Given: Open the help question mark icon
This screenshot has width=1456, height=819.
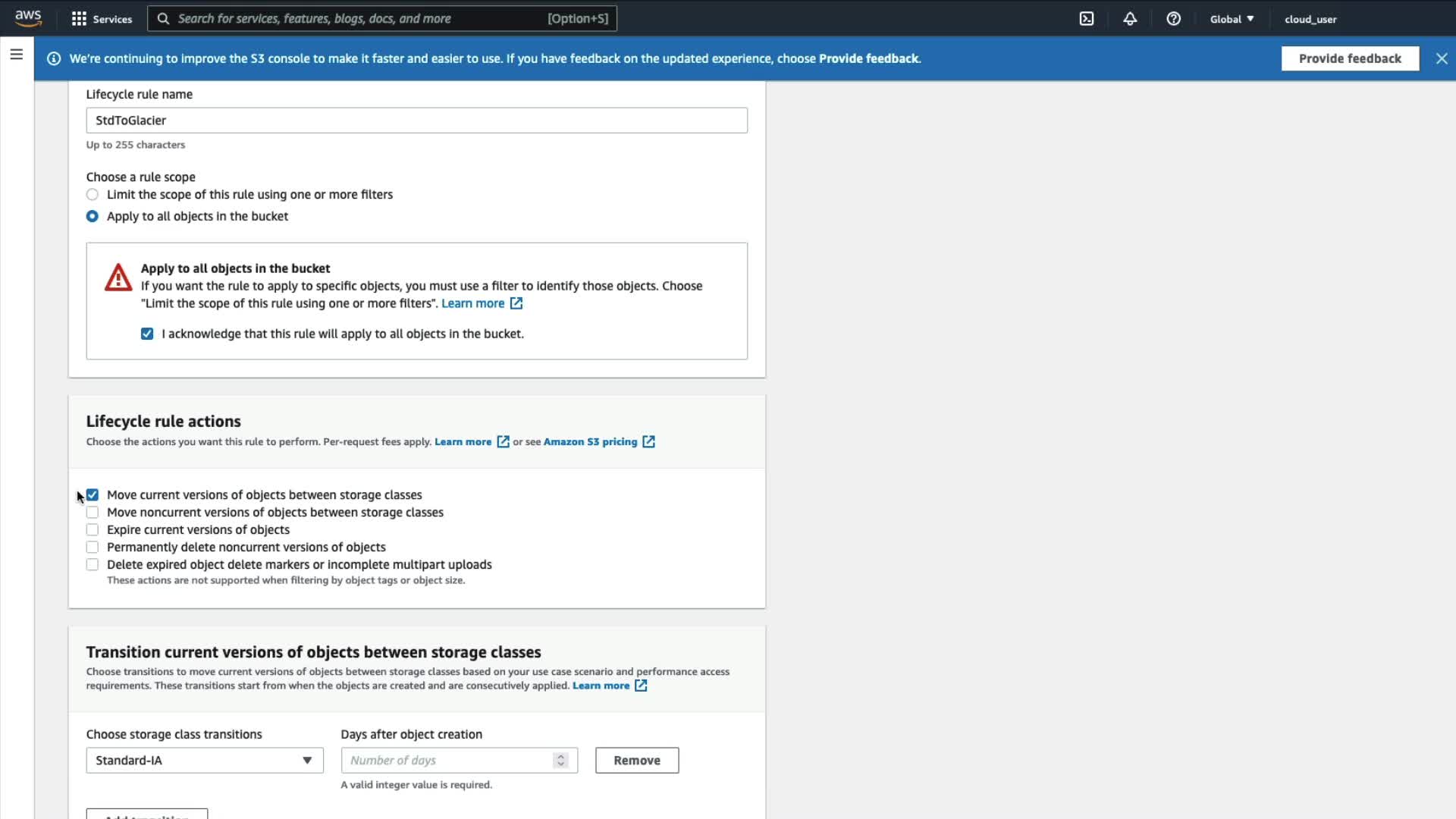Looking at the screenshot, I should point(1173,19).
